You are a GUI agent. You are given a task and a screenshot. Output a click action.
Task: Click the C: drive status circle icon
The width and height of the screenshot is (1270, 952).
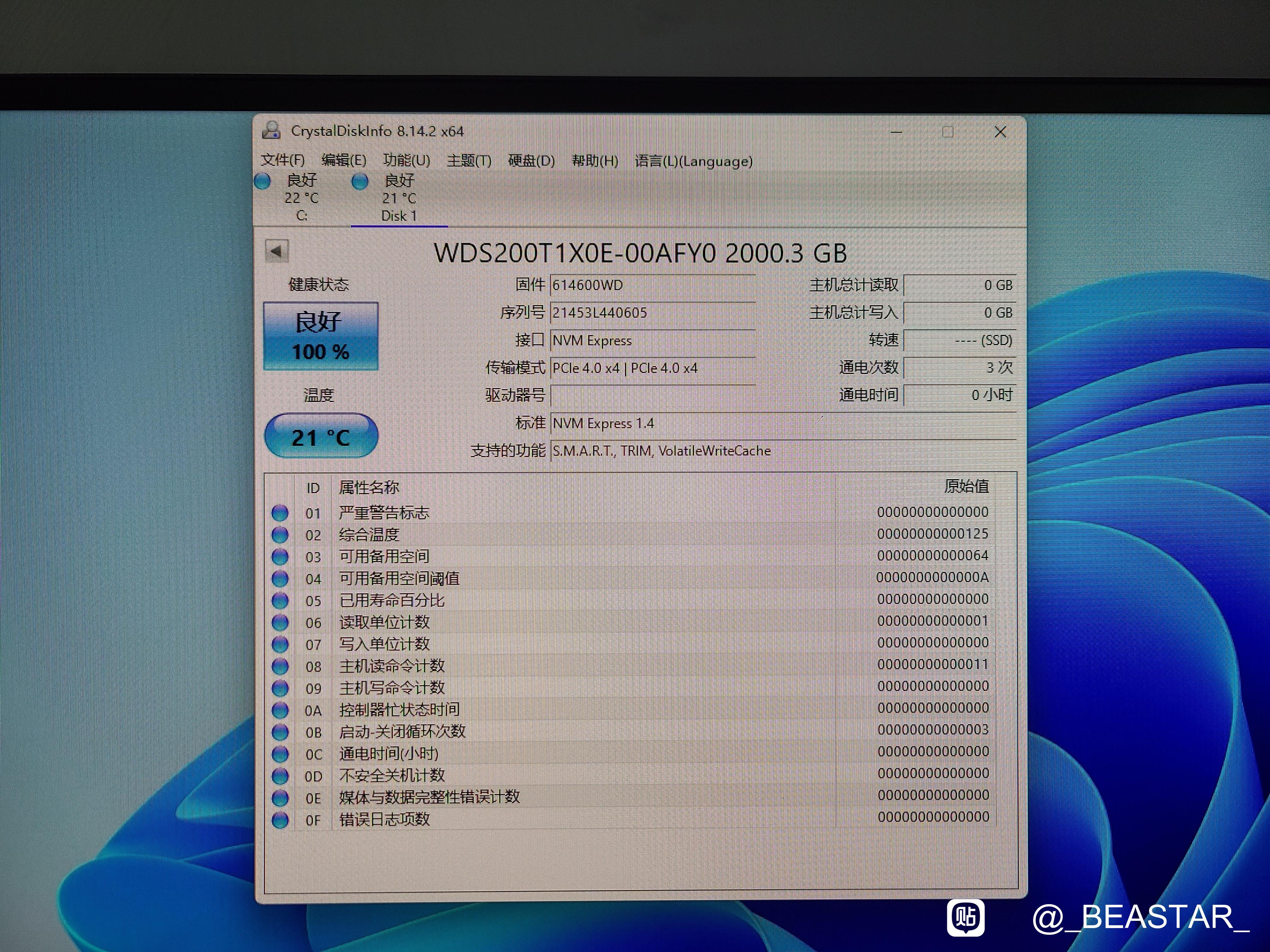(262, 181)
